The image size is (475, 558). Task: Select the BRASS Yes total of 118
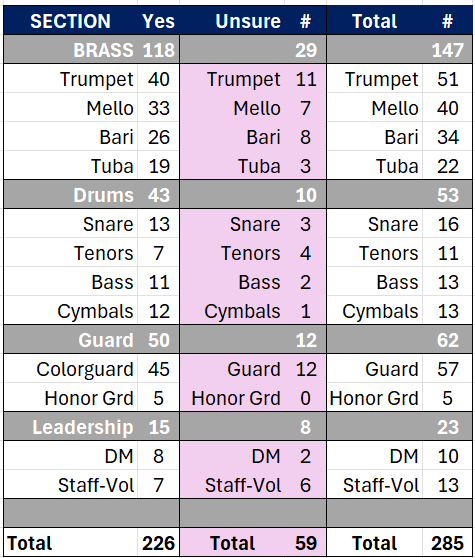coord(158,50)
